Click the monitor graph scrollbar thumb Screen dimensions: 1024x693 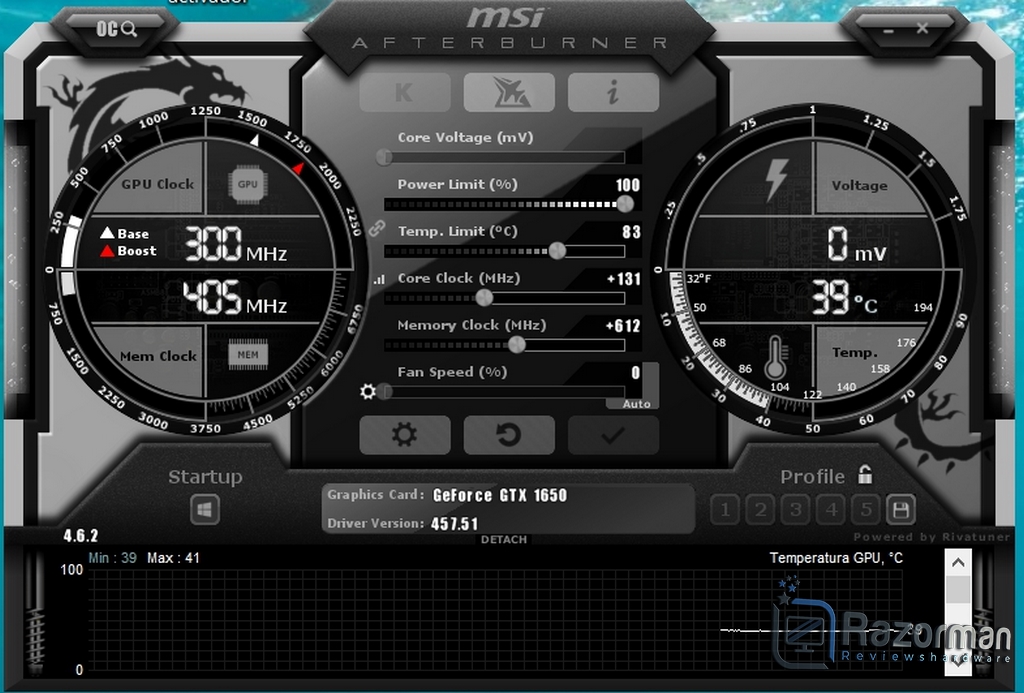tap(958, 590)
